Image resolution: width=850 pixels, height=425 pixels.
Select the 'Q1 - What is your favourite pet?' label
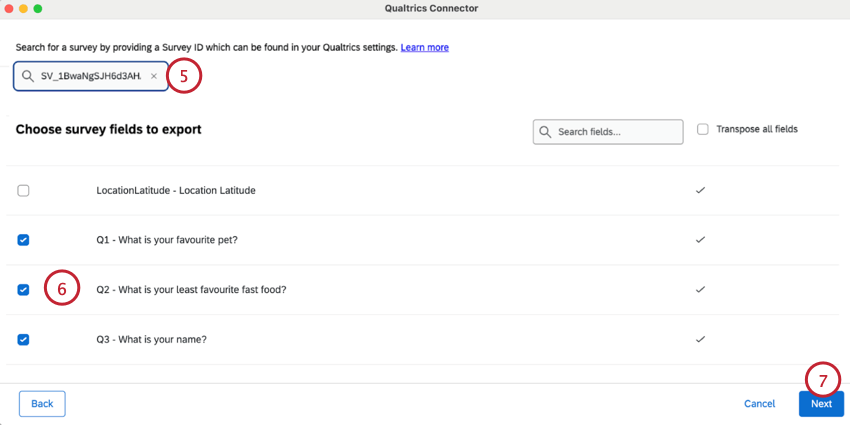(x=167, y=240)
